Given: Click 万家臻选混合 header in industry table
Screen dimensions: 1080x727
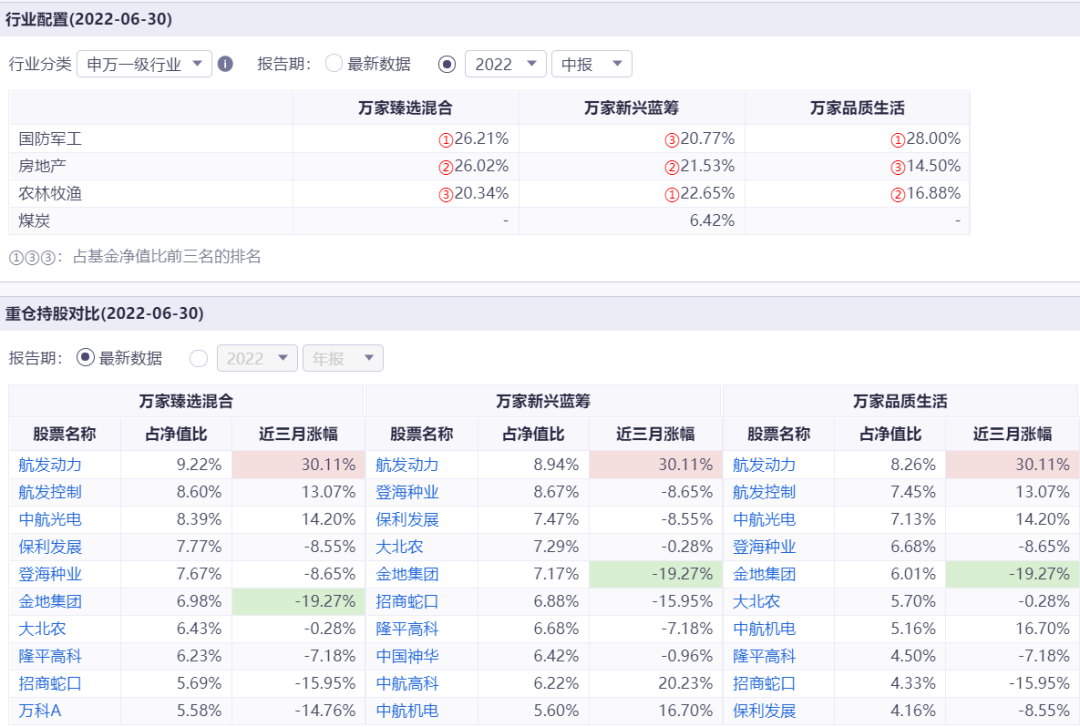Looking at the screenshot, I should (x=406, y=108).
